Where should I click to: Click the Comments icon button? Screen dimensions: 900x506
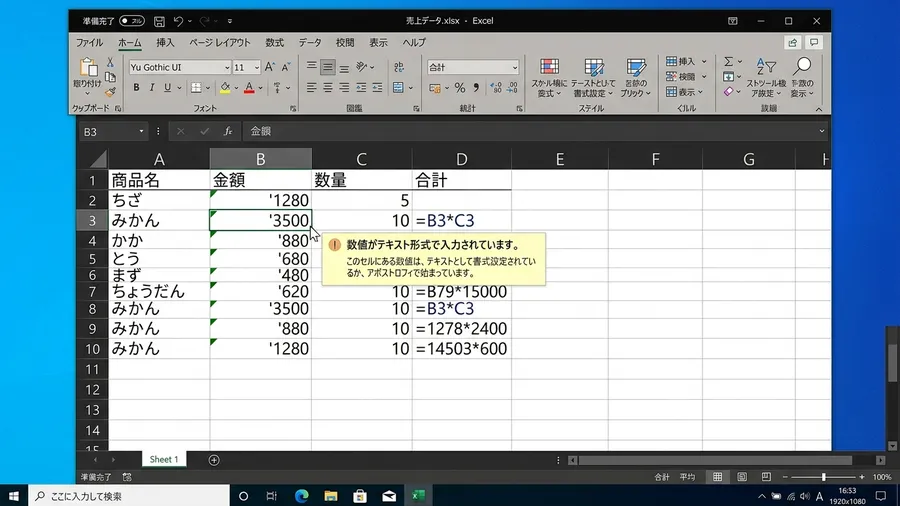814,42
